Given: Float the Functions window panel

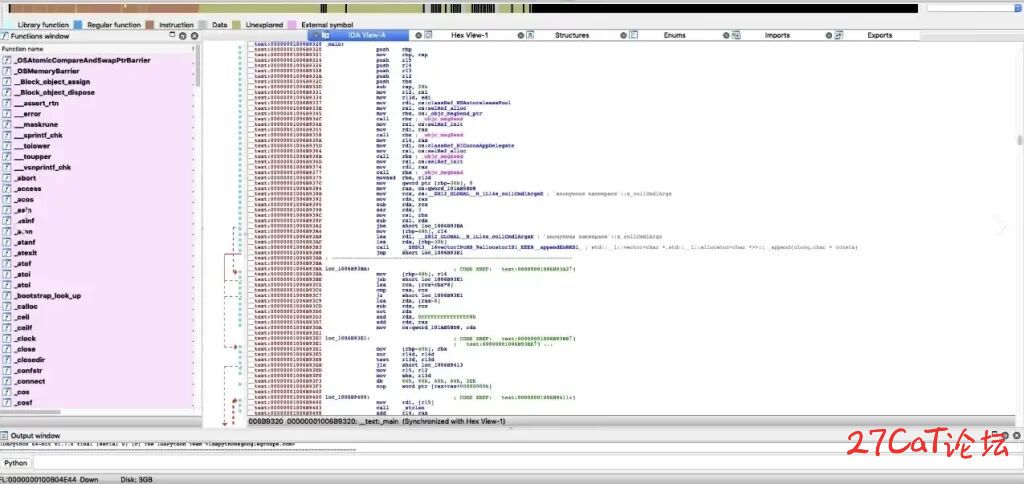Looking at the screenshot, I should [x=182, y=36].
